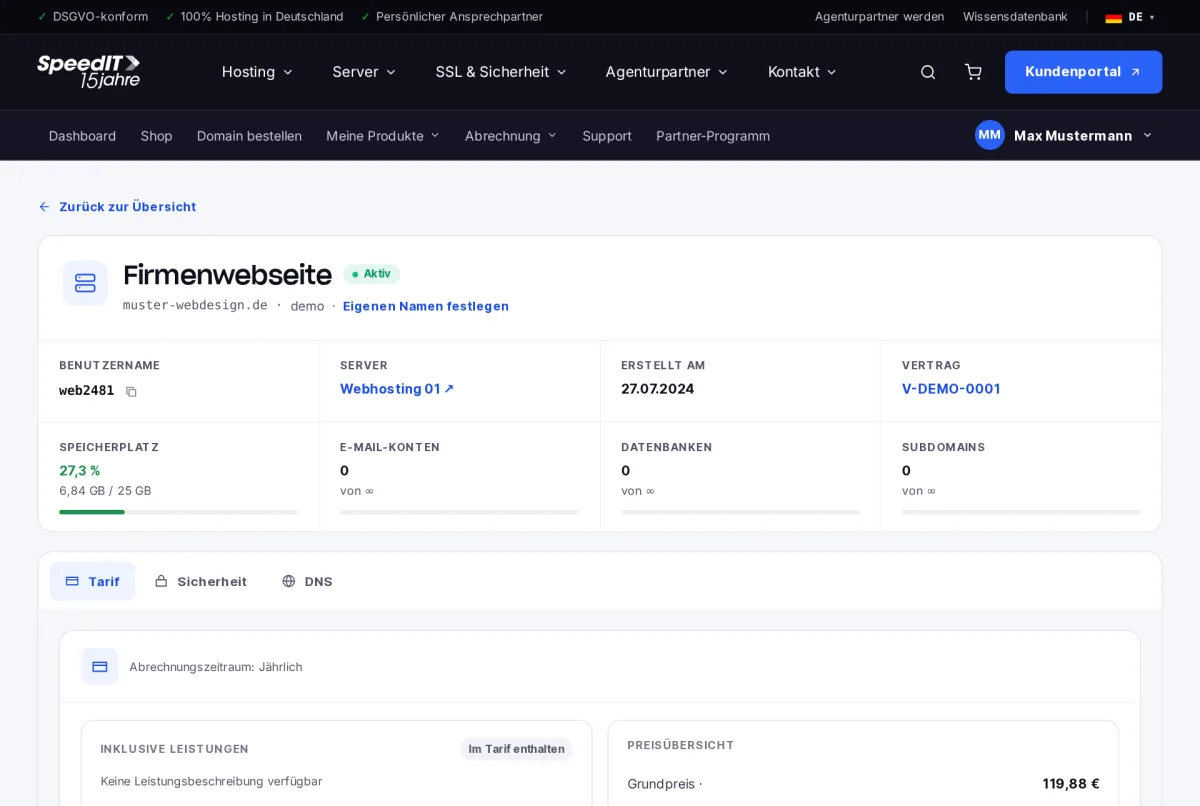Click the Im Tarif enthalten badge
Viewport: 1200px width, 806px height.
pyautogui.click(x=516, y=749)
